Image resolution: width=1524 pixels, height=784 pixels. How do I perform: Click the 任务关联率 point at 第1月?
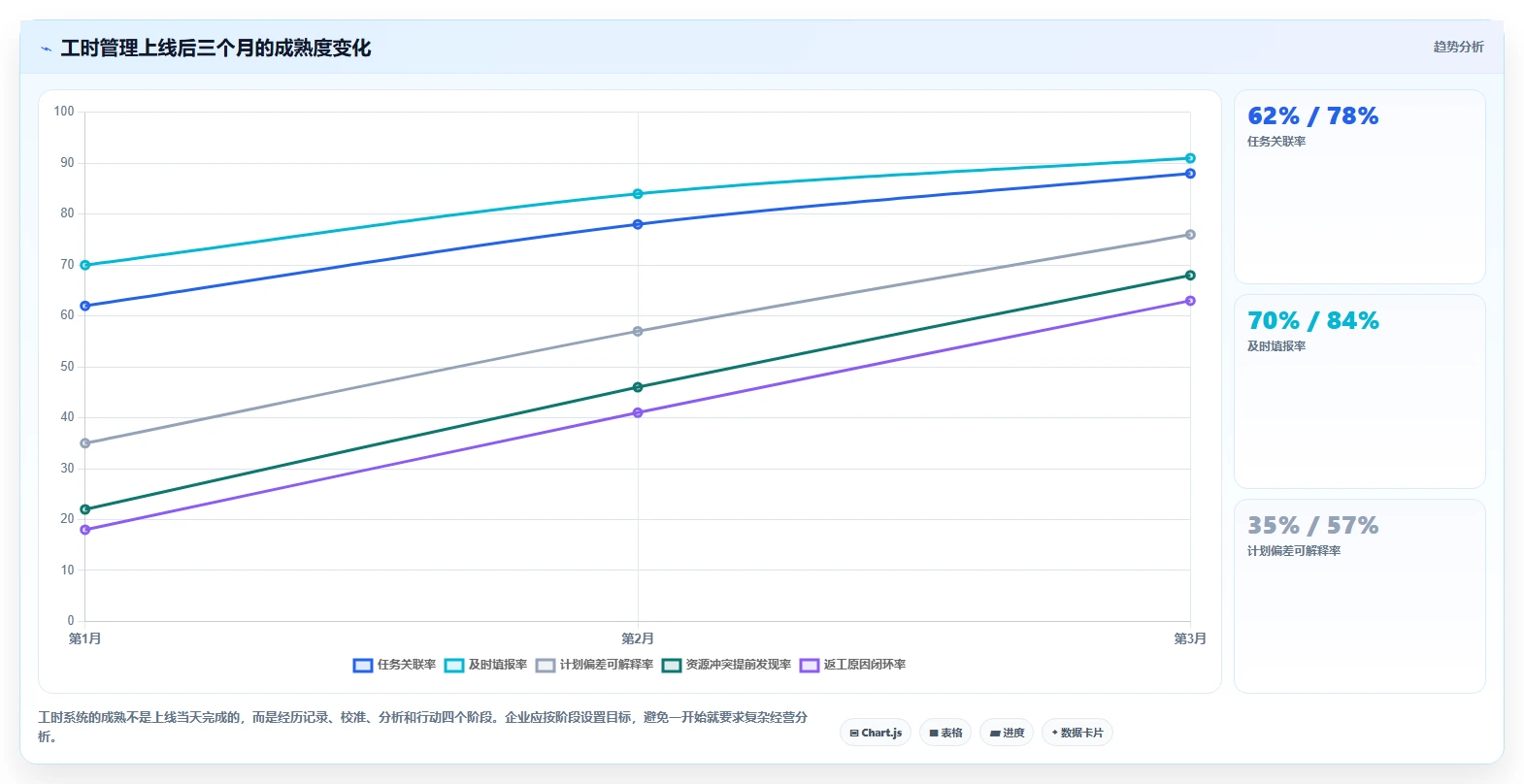85,306
